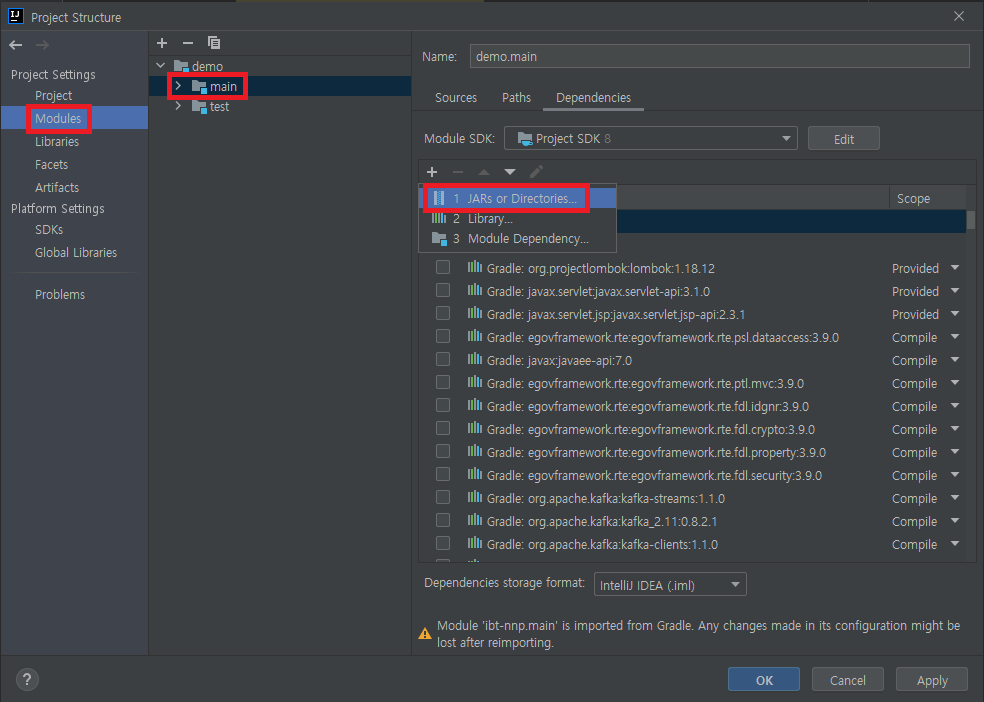Screen dimensions: 984x702
Task: Click library icon of kafka-streams dependency
Action: click(474, 498)
